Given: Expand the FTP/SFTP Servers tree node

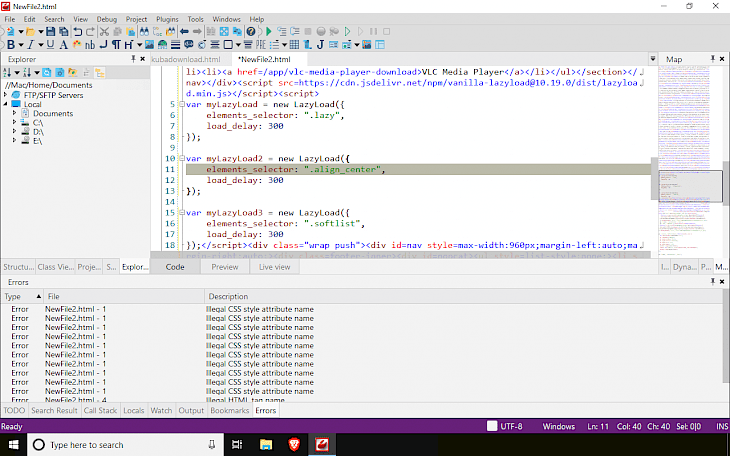Looking at the screenshot, I should pos(7,95).
